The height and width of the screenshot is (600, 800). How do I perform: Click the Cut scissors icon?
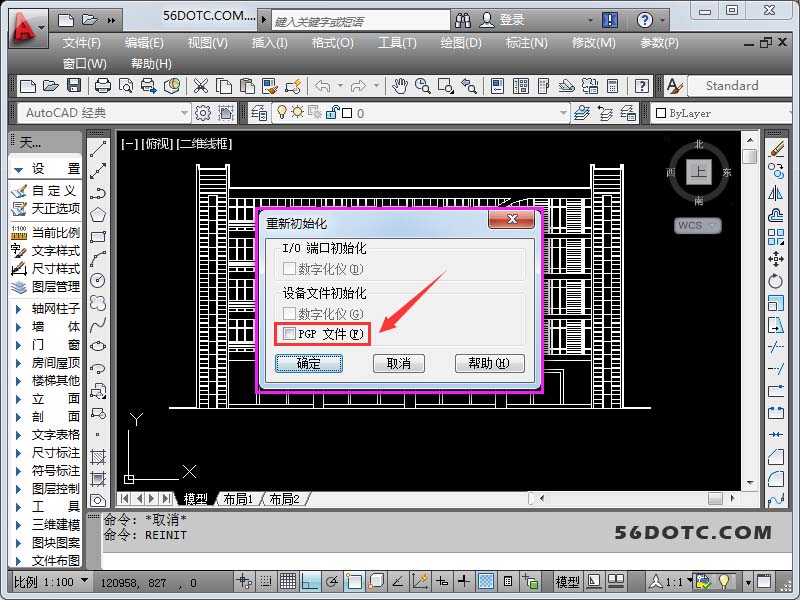[x=200, y=86]
